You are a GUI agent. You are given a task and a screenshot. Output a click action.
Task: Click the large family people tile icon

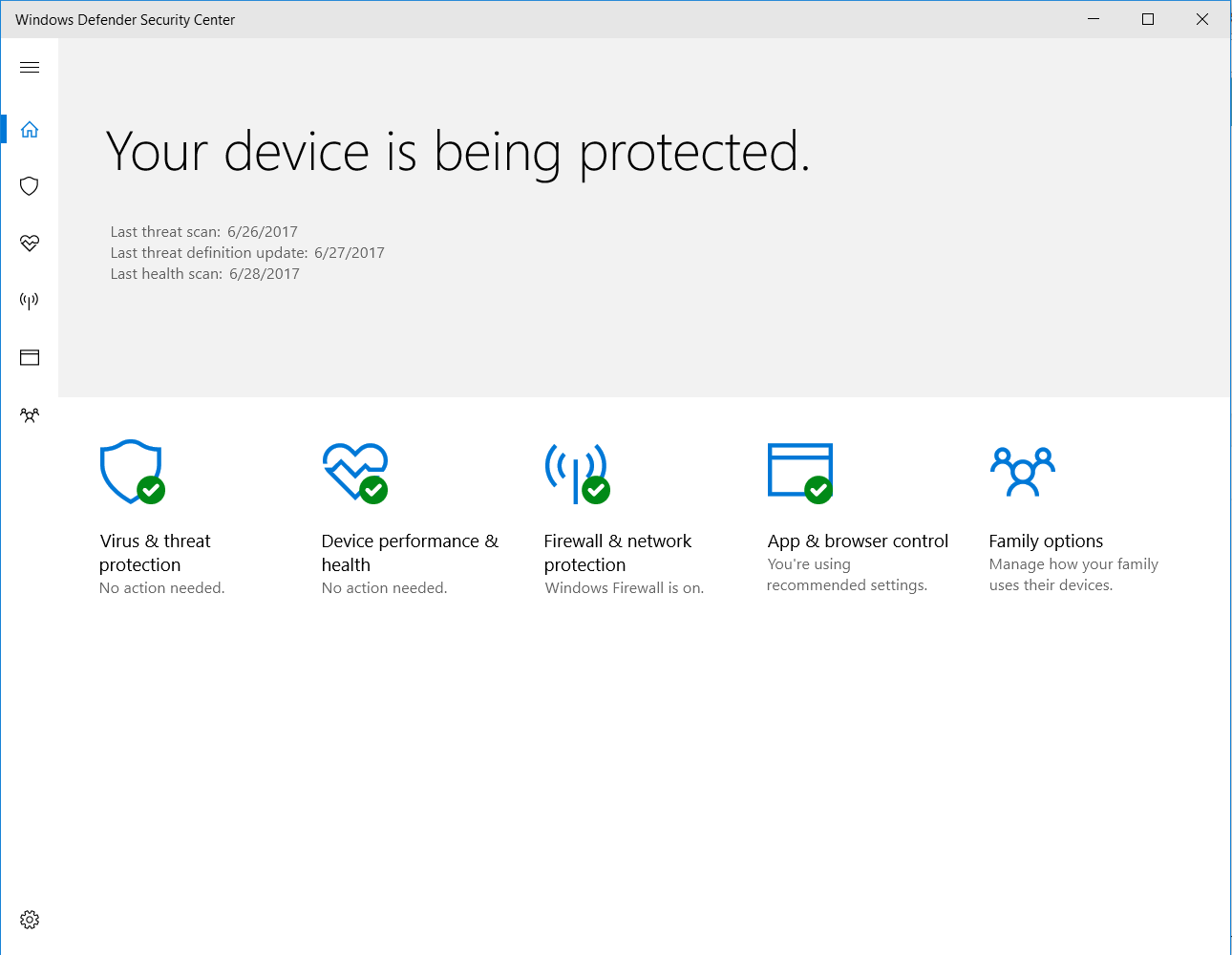pos(1022,472)
